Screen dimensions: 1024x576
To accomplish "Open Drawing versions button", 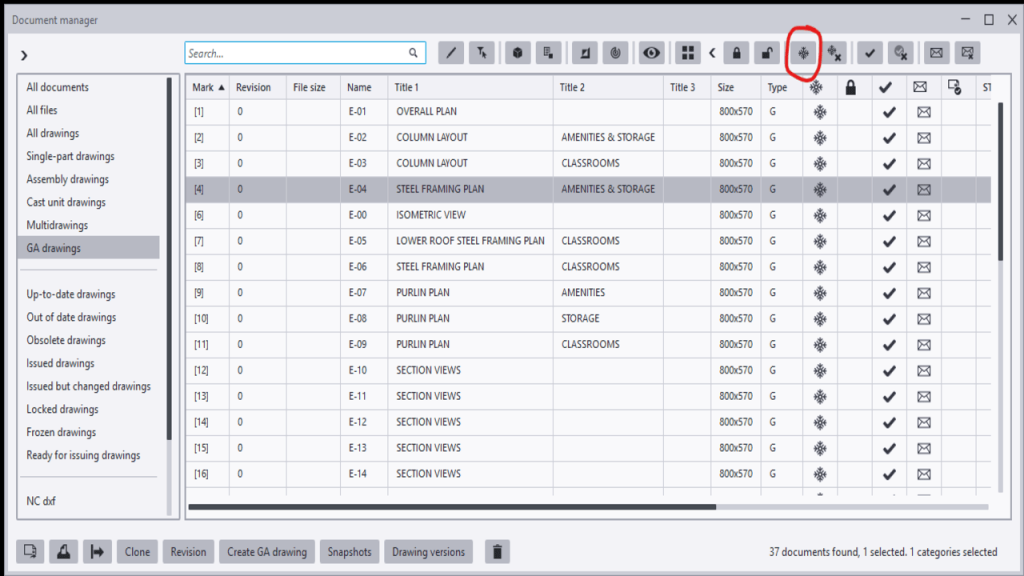I will (428, 552).
